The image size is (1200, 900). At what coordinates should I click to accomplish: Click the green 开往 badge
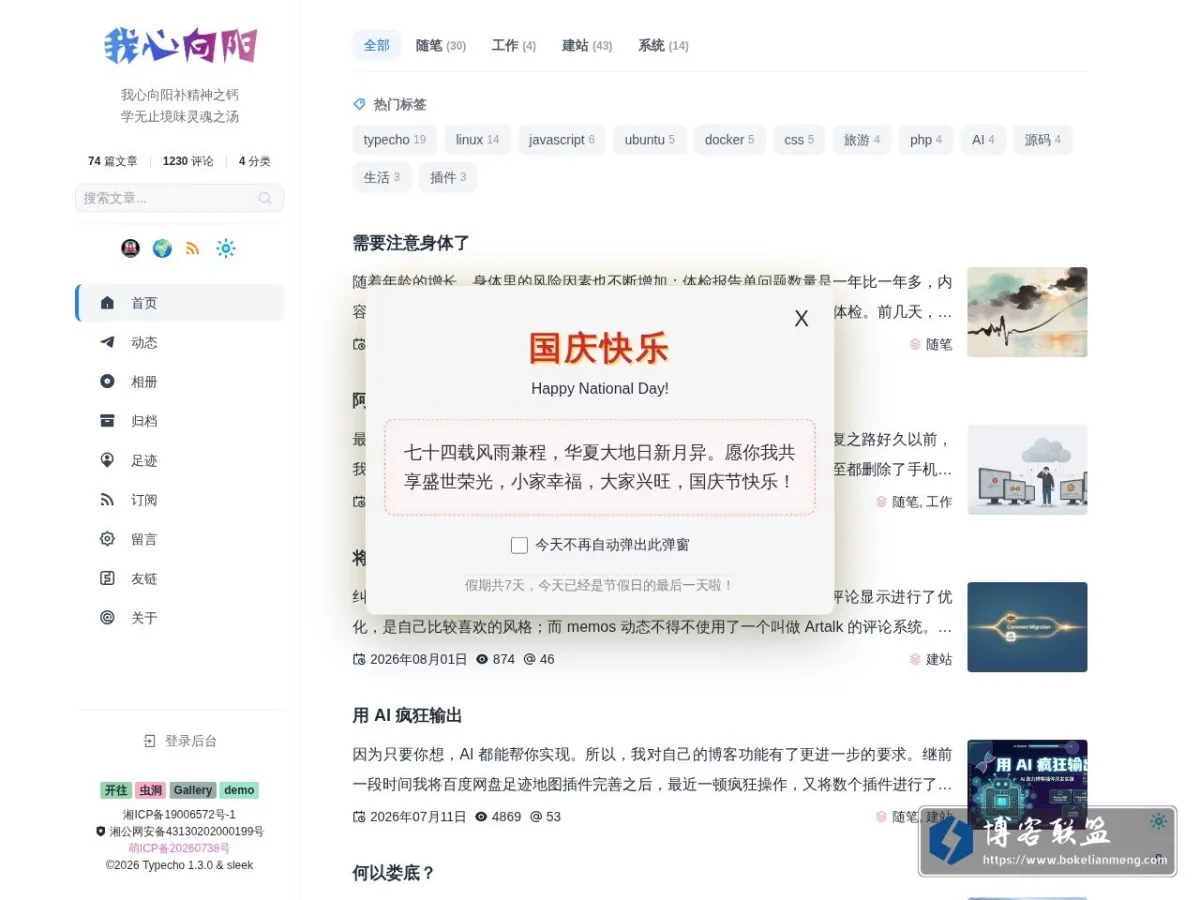tap(116, 790)
